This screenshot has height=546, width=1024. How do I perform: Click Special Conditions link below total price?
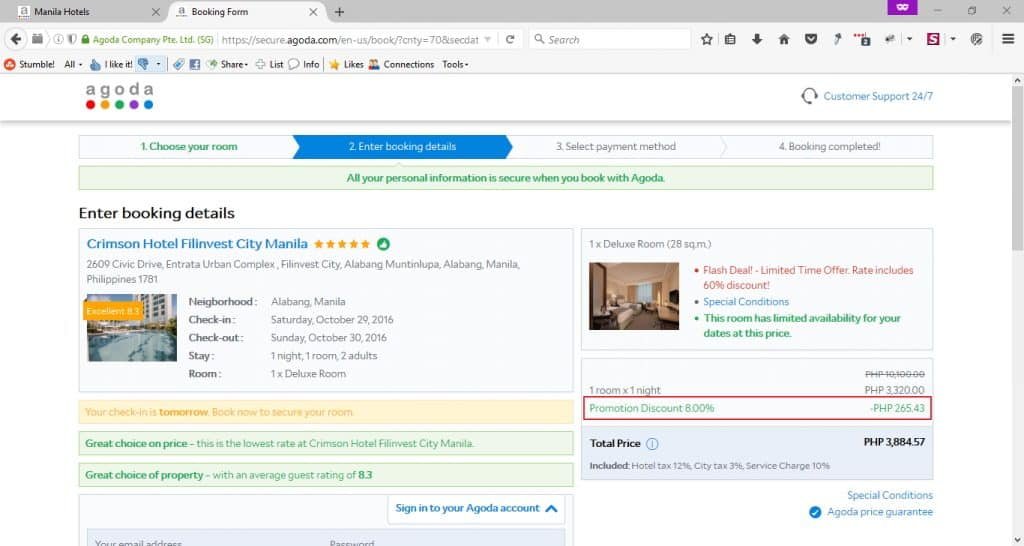tap(889, 495)
